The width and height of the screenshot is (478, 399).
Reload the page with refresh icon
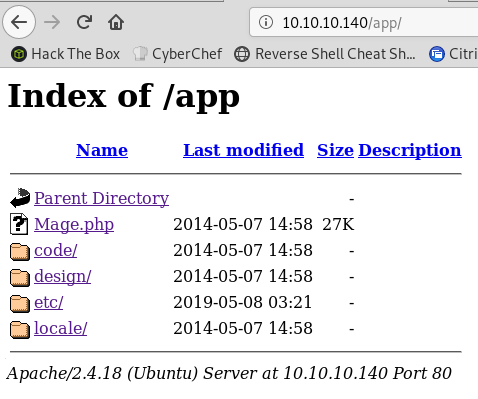(84, 22)
